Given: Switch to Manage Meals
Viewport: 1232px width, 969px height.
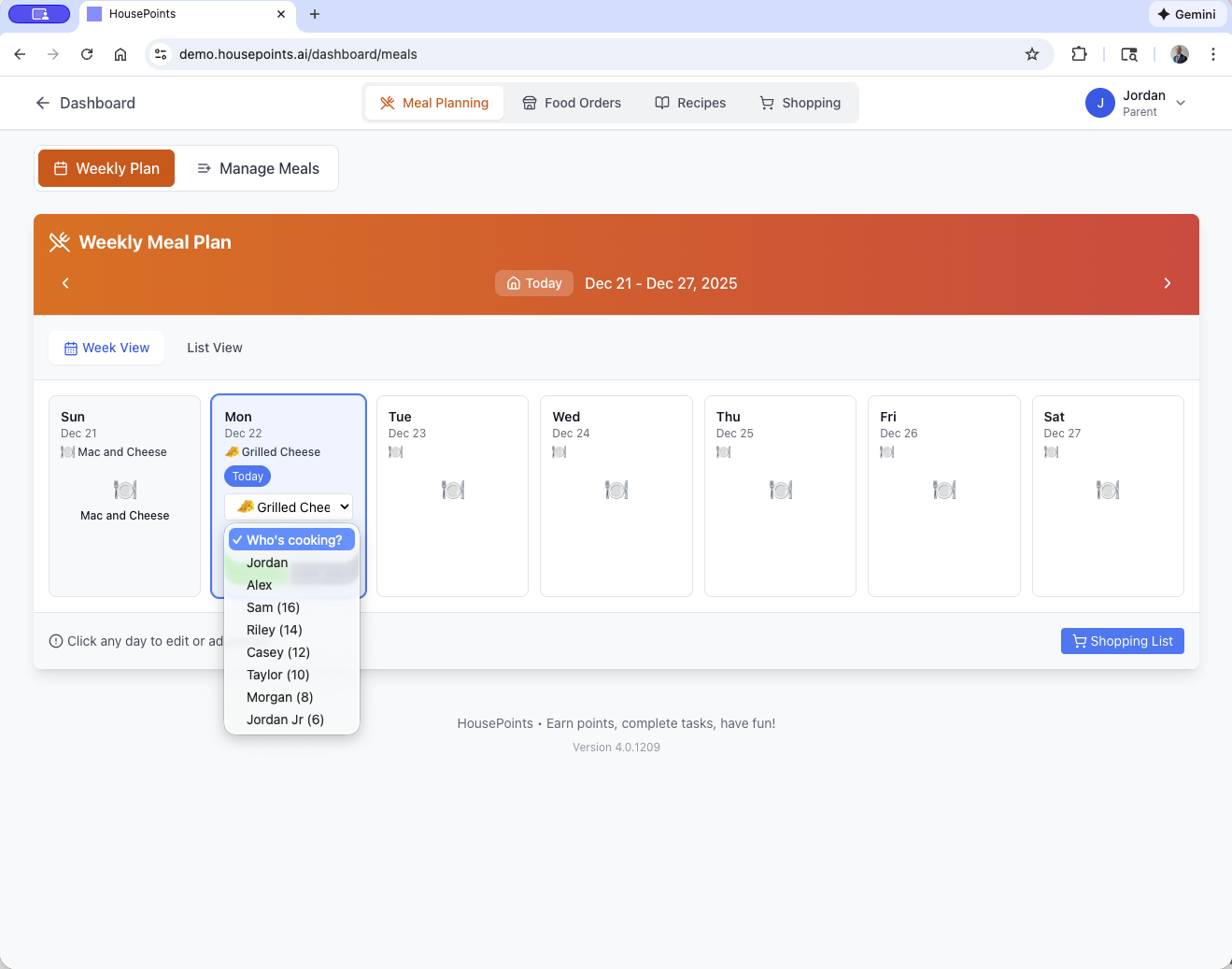Looking at the screenshot, I should click(258, 168).
